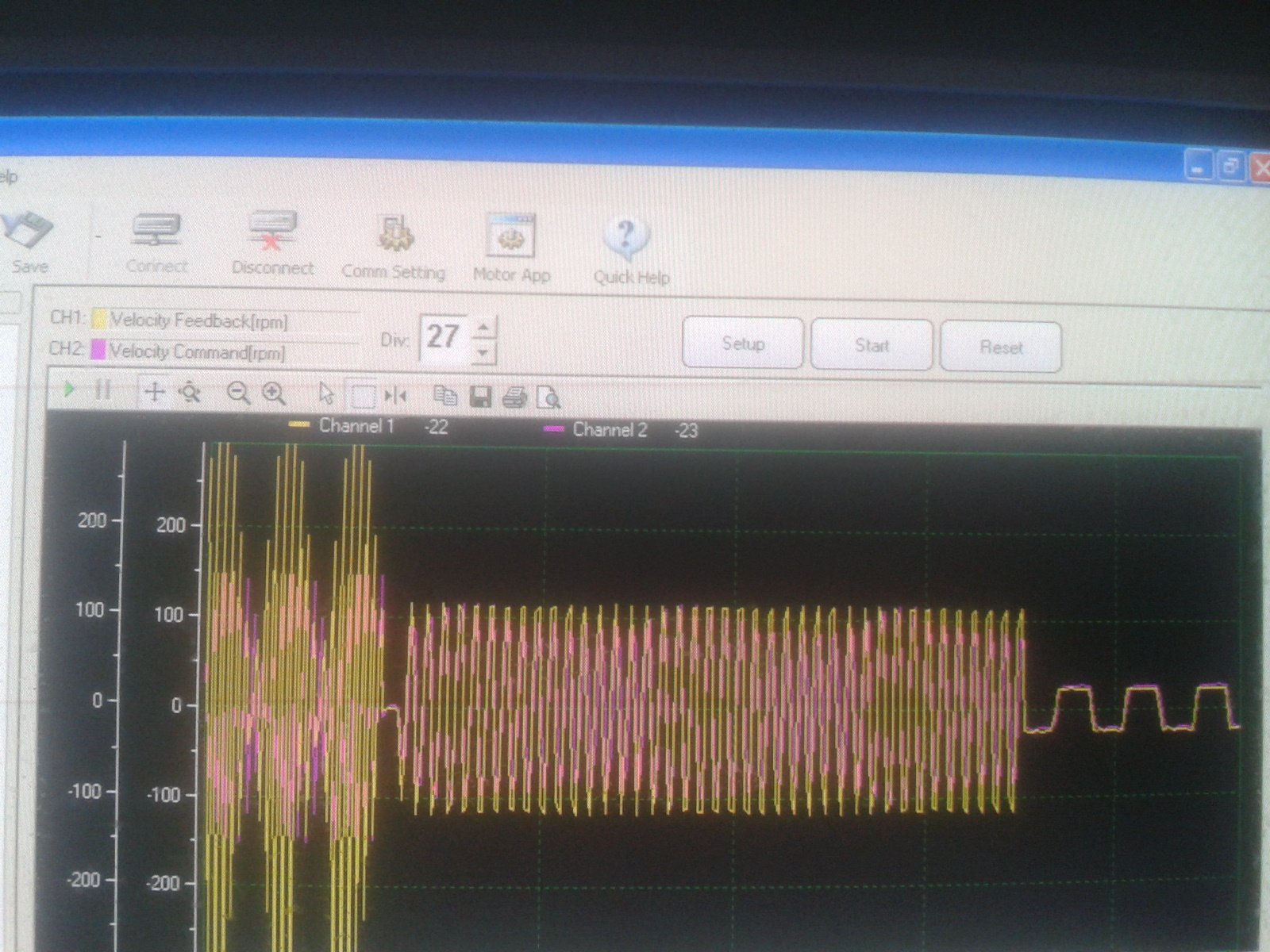Close the application window
1270x952 pixels.
(1260, 167)
